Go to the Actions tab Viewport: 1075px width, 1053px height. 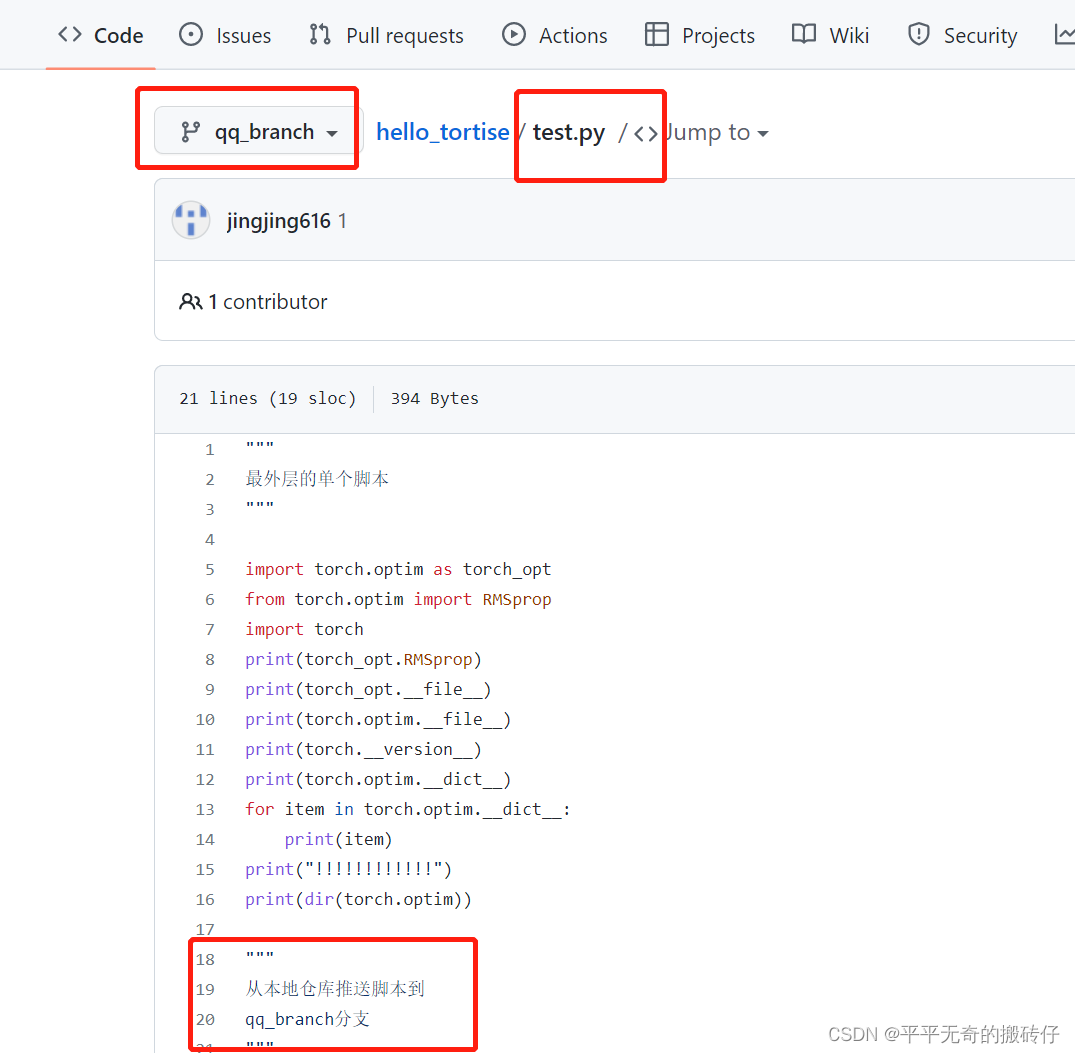[554, 35]
